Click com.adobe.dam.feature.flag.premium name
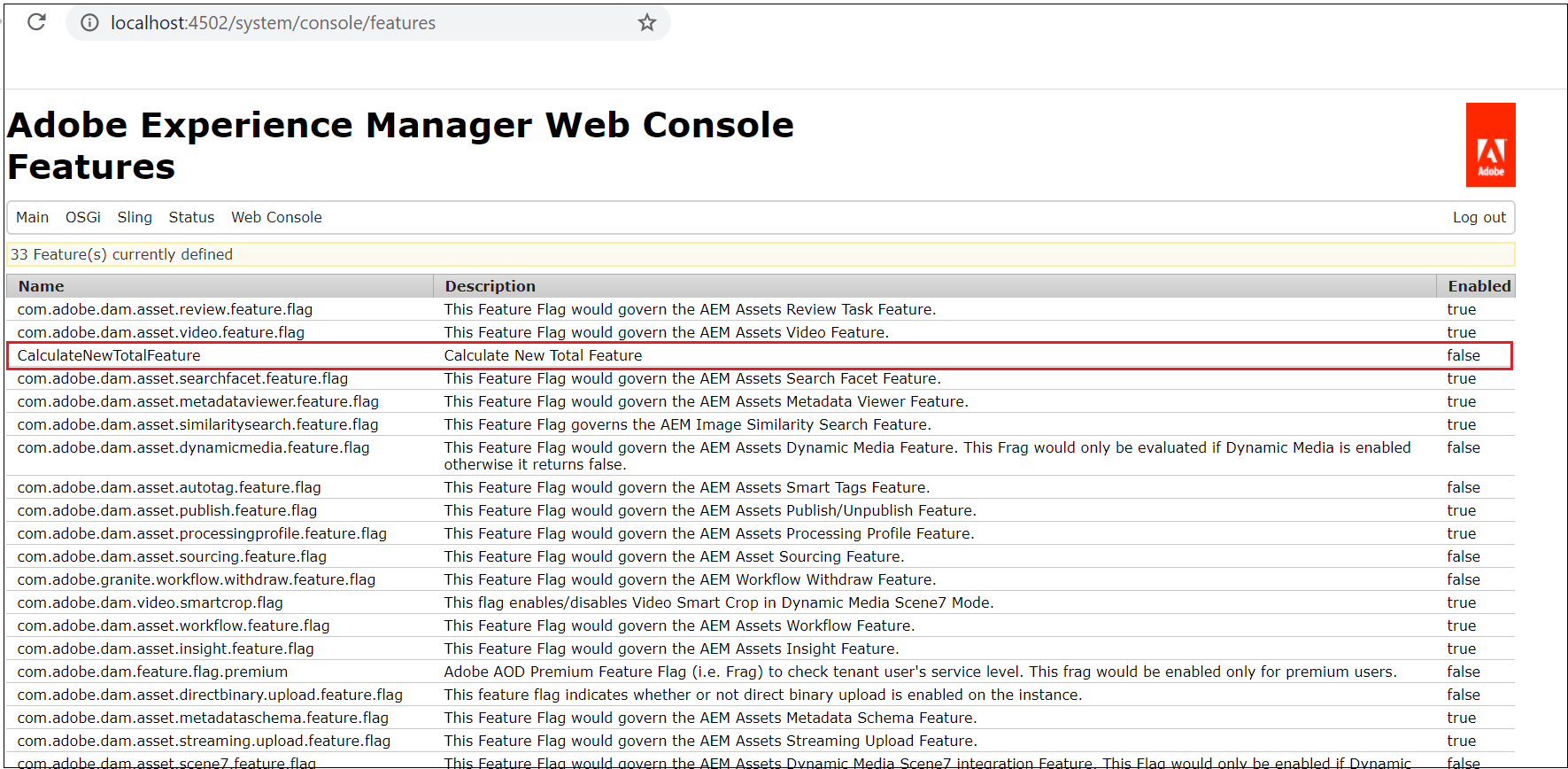Viewport: 1568px width, 769px height. (x=152, y=672)
